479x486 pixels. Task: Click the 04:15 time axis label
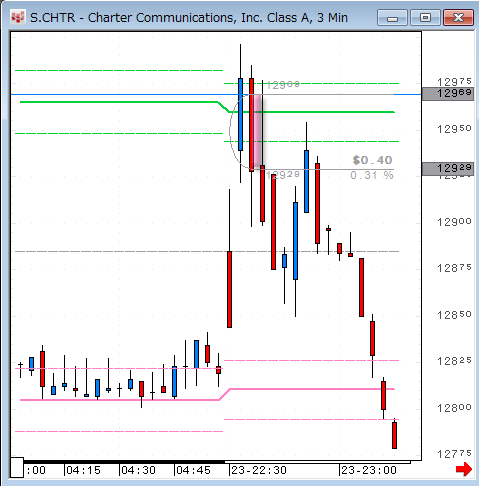83,470
